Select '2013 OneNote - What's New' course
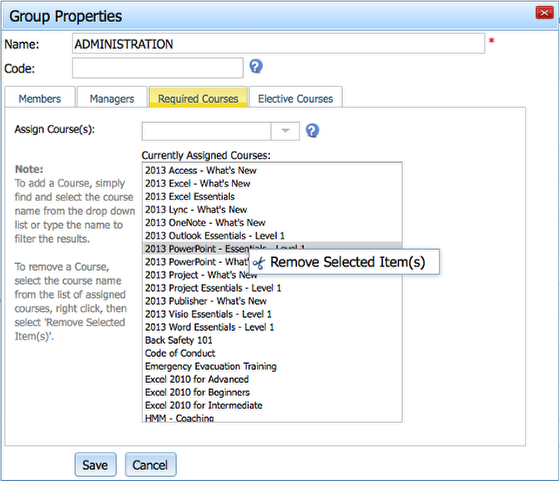 coord(272,222)
